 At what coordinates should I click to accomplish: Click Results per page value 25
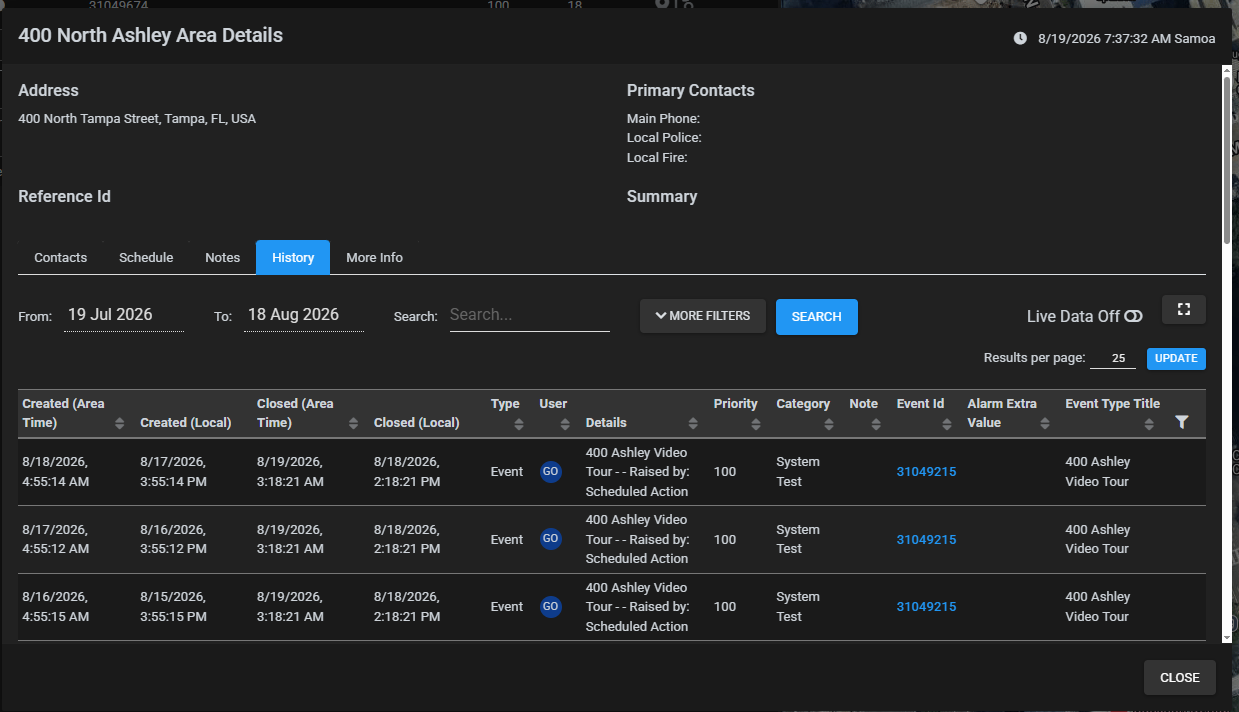(x=1113, y=358)
